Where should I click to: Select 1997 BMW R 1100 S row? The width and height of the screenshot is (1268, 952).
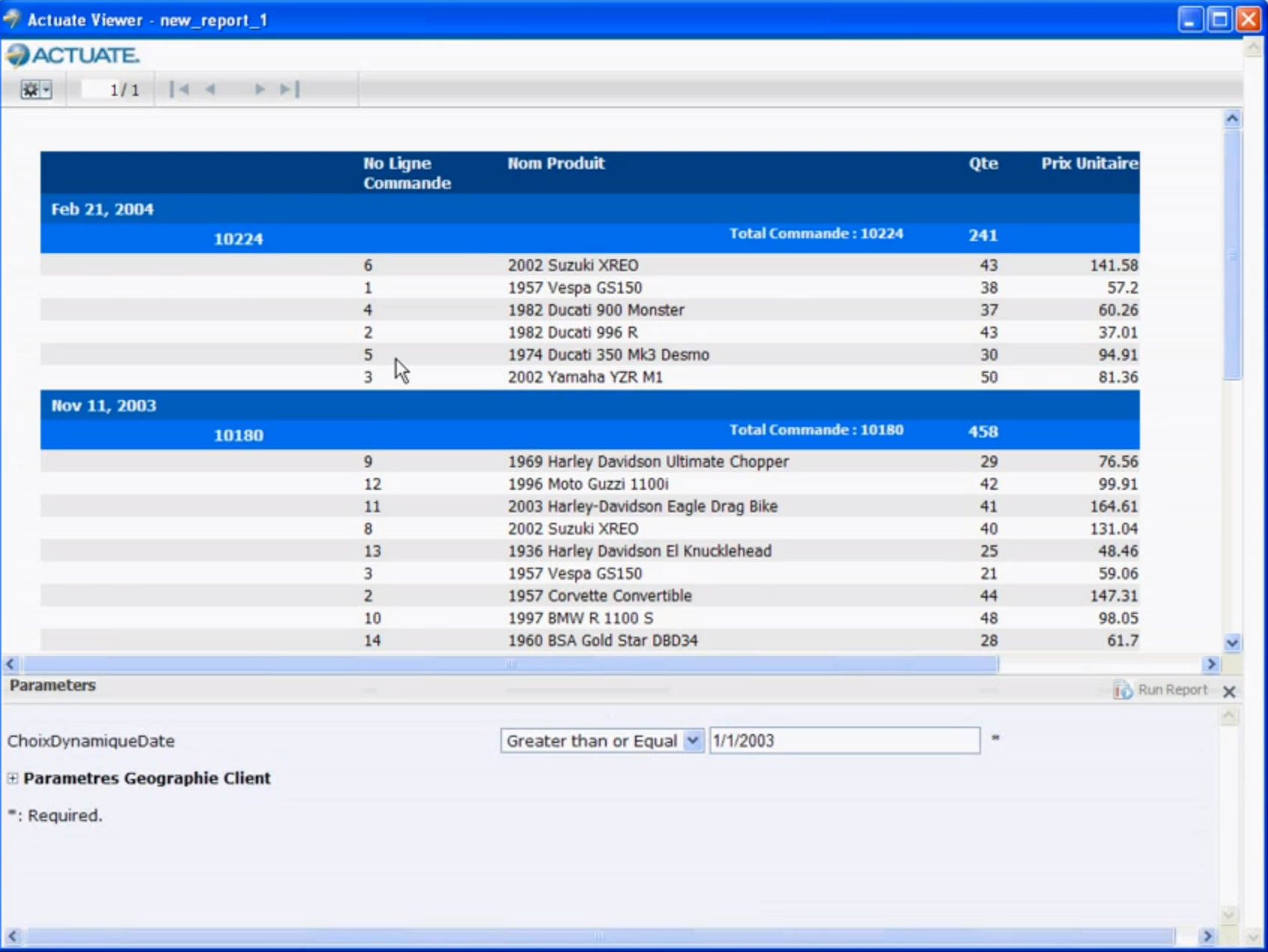(x=590, y=619)
